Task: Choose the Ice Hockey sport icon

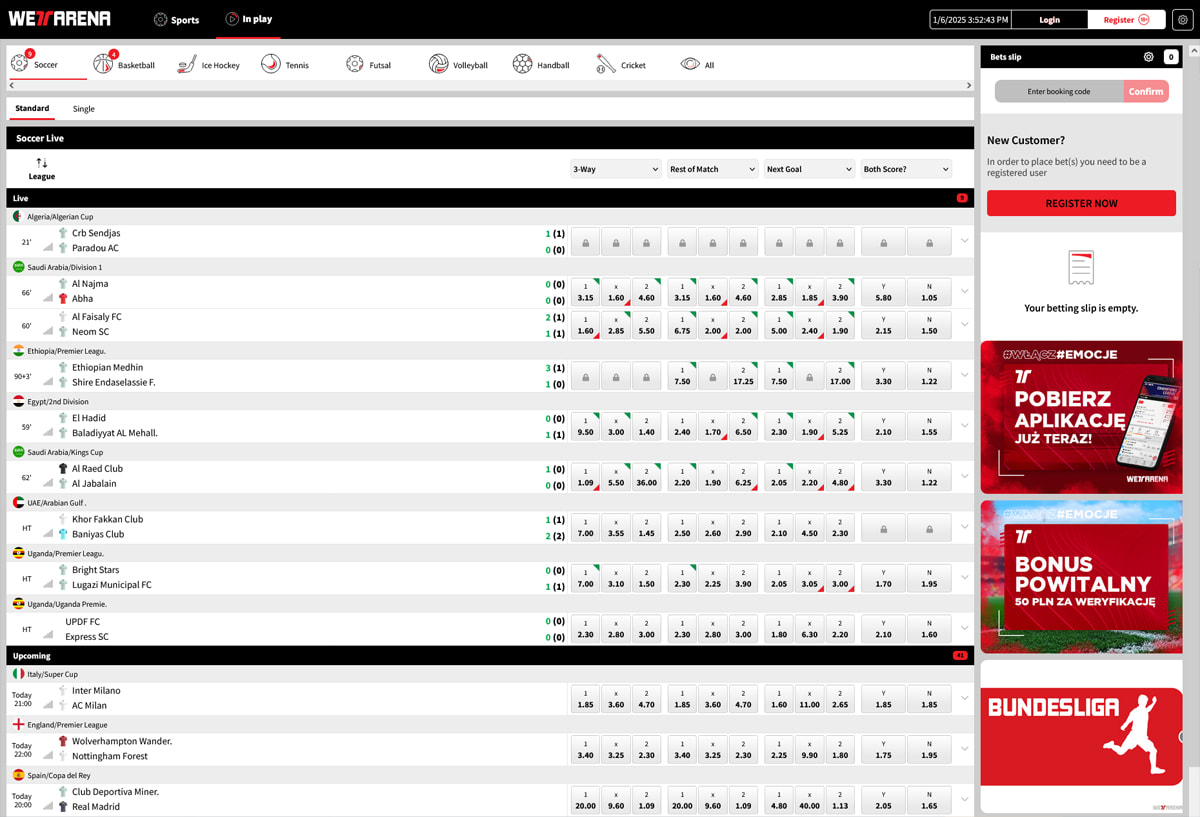Action: [x=186, y=65]
